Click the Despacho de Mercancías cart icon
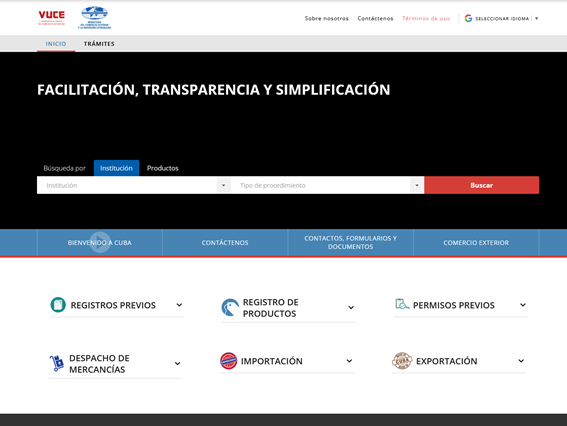This screenshot has height=426, width=567. click(x=56, y=363)
